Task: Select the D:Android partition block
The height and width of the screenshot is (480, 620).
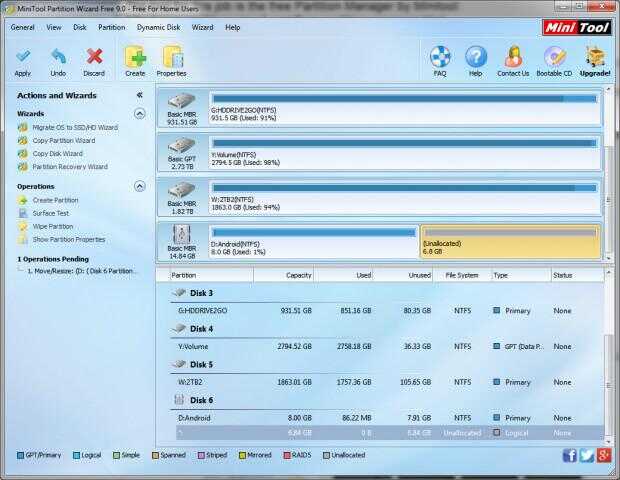Action: click(314, 242)
